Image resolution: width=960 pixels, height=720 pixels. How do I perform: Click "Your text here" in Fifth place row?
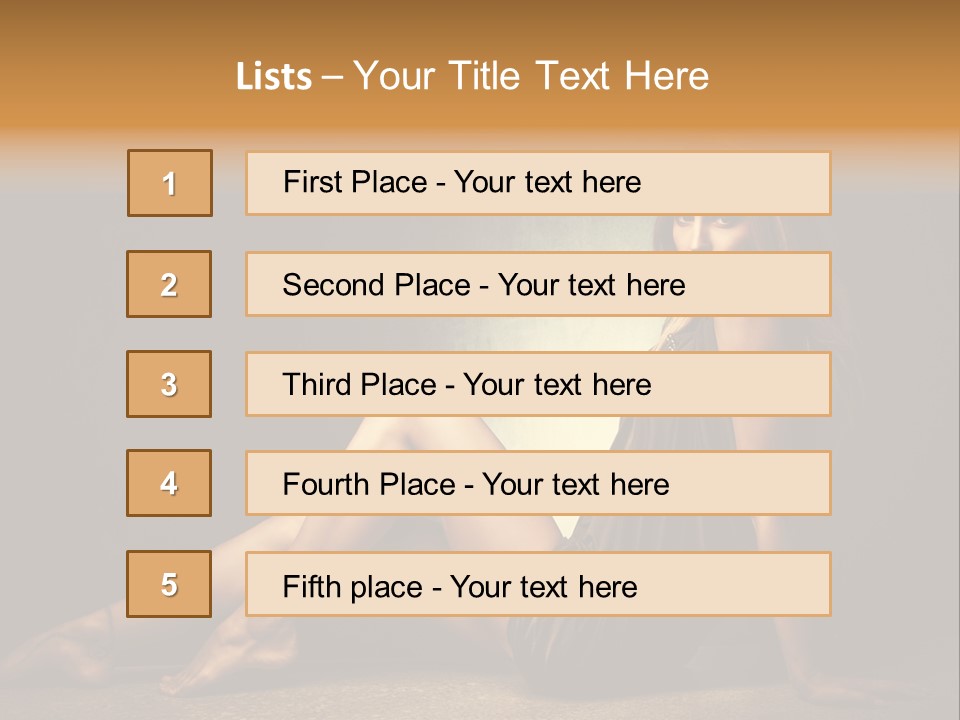[543, 586]
